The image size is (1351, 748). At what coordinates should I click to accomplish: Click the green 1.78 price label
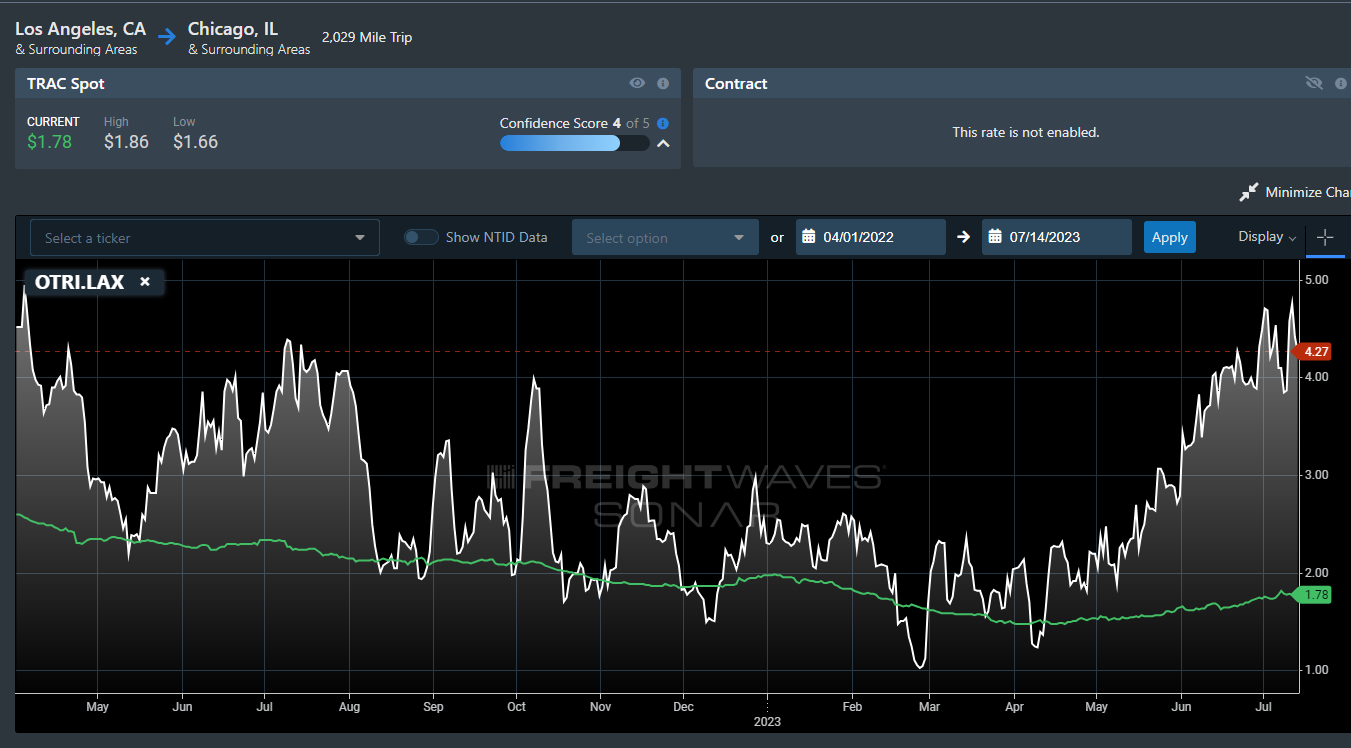[1316, 595]
